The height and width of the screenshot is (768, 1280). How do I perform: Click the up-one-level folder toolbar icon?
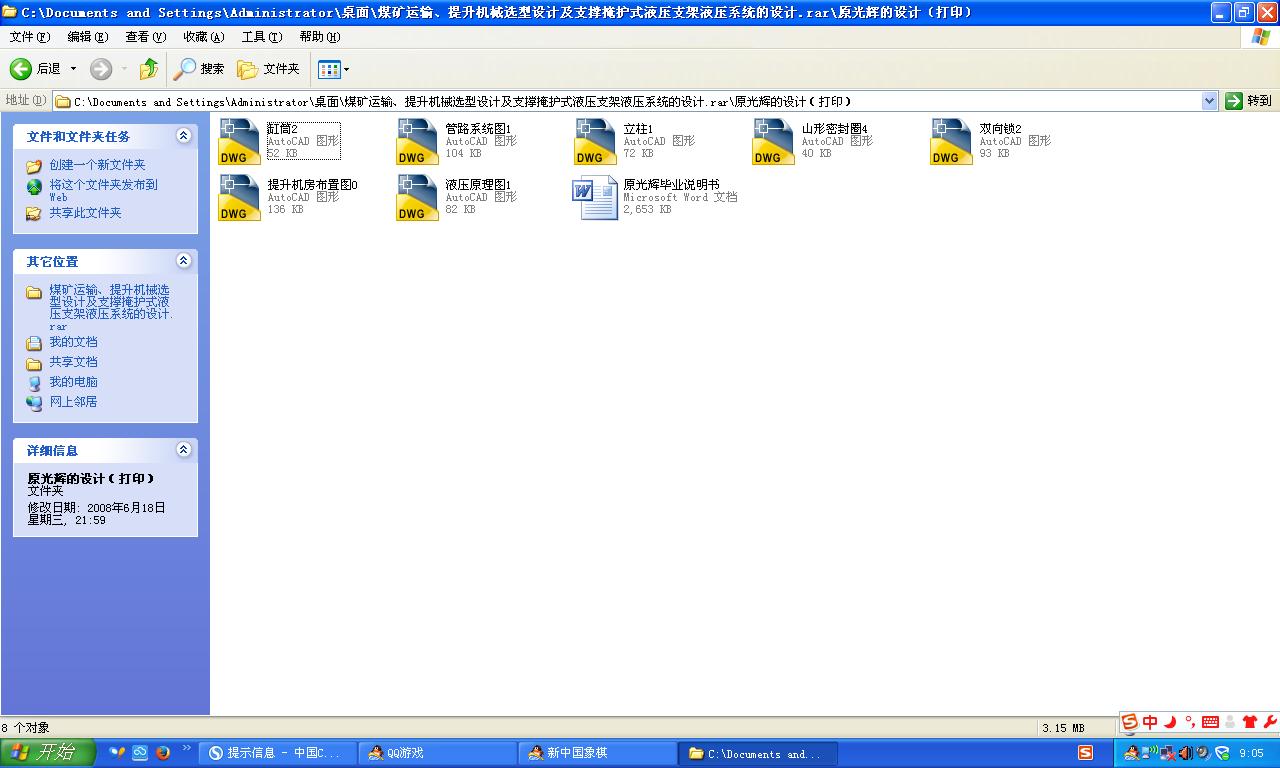(148, 68)
